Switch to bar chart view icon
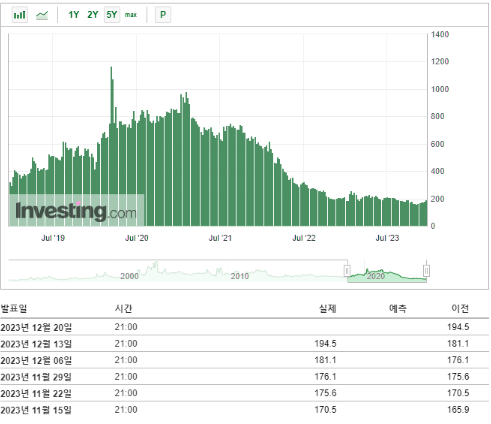The height and width of the screenshot is (424, 491). [20, 15]
